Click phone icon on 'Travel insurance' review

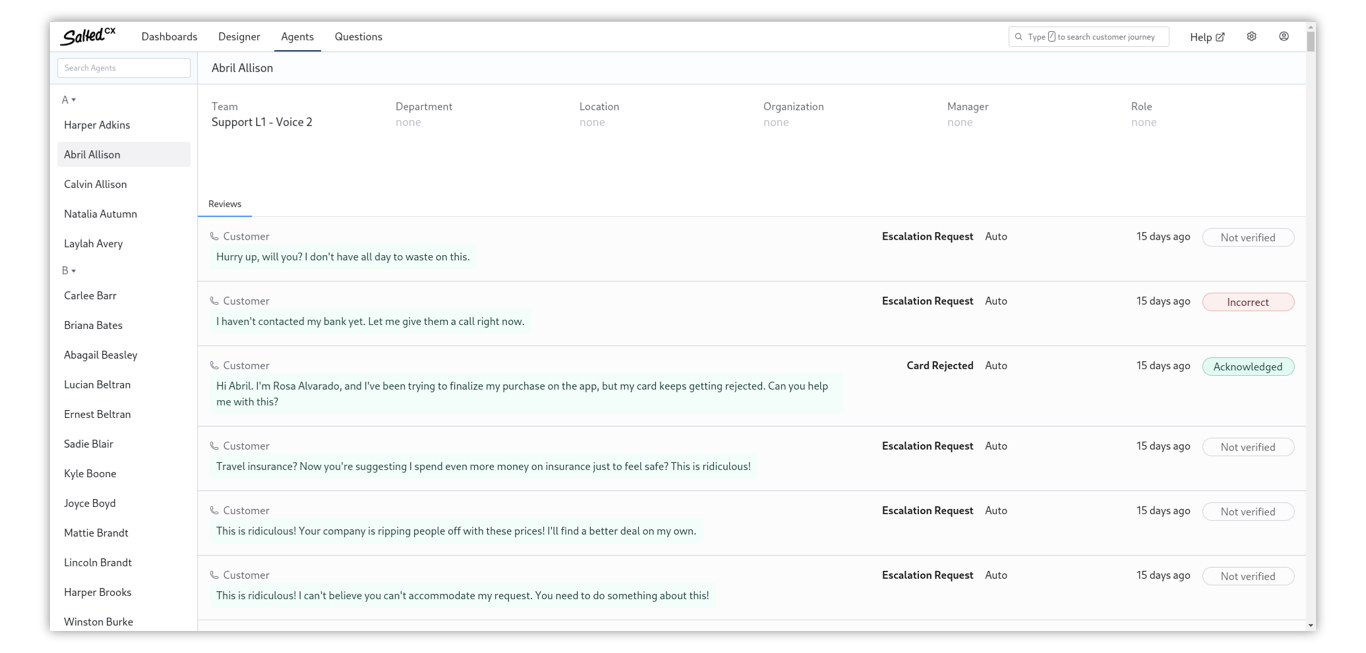214,446
